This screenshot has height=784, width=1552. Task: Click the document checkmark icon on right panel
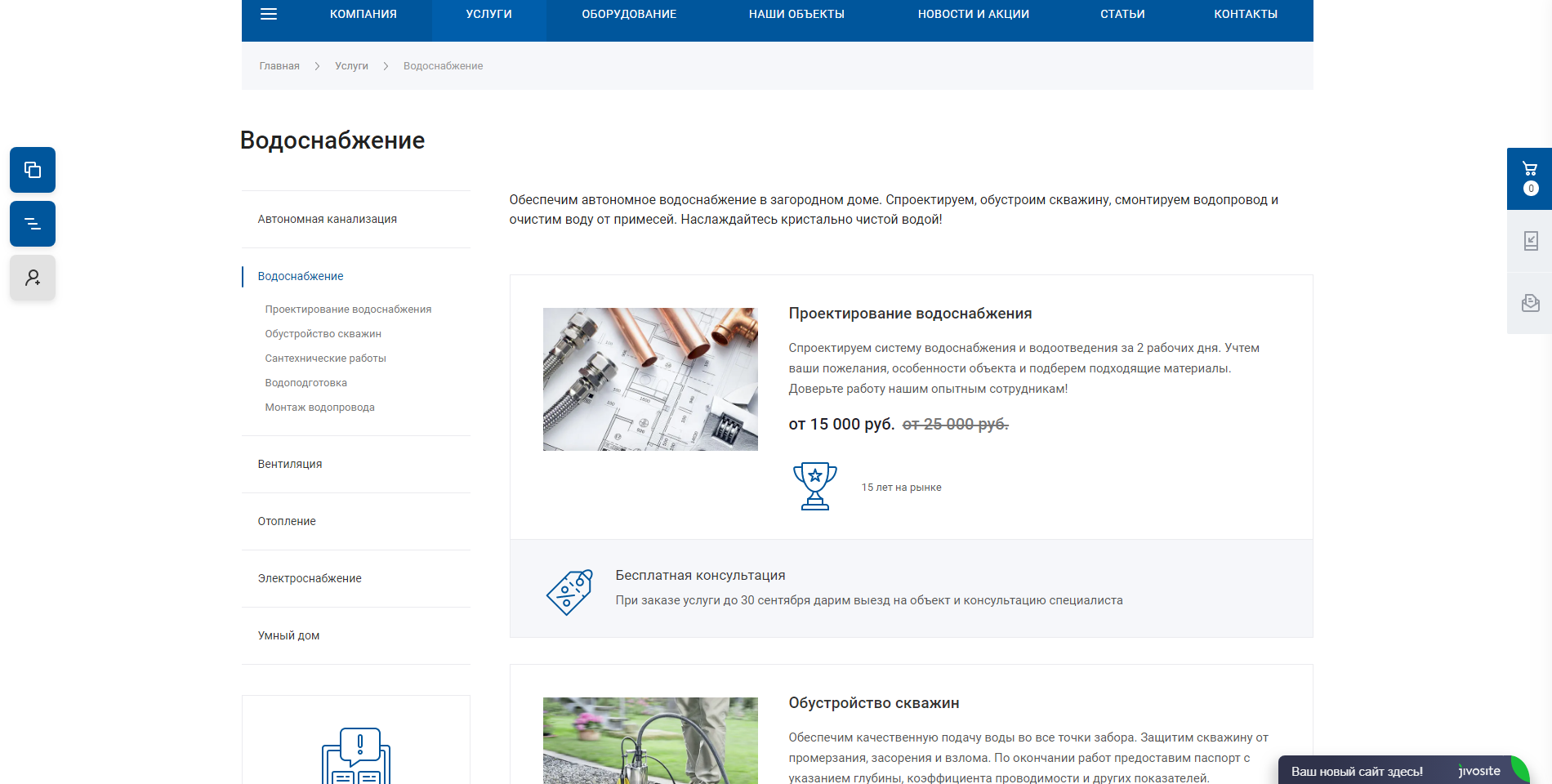click(1531, 241)
